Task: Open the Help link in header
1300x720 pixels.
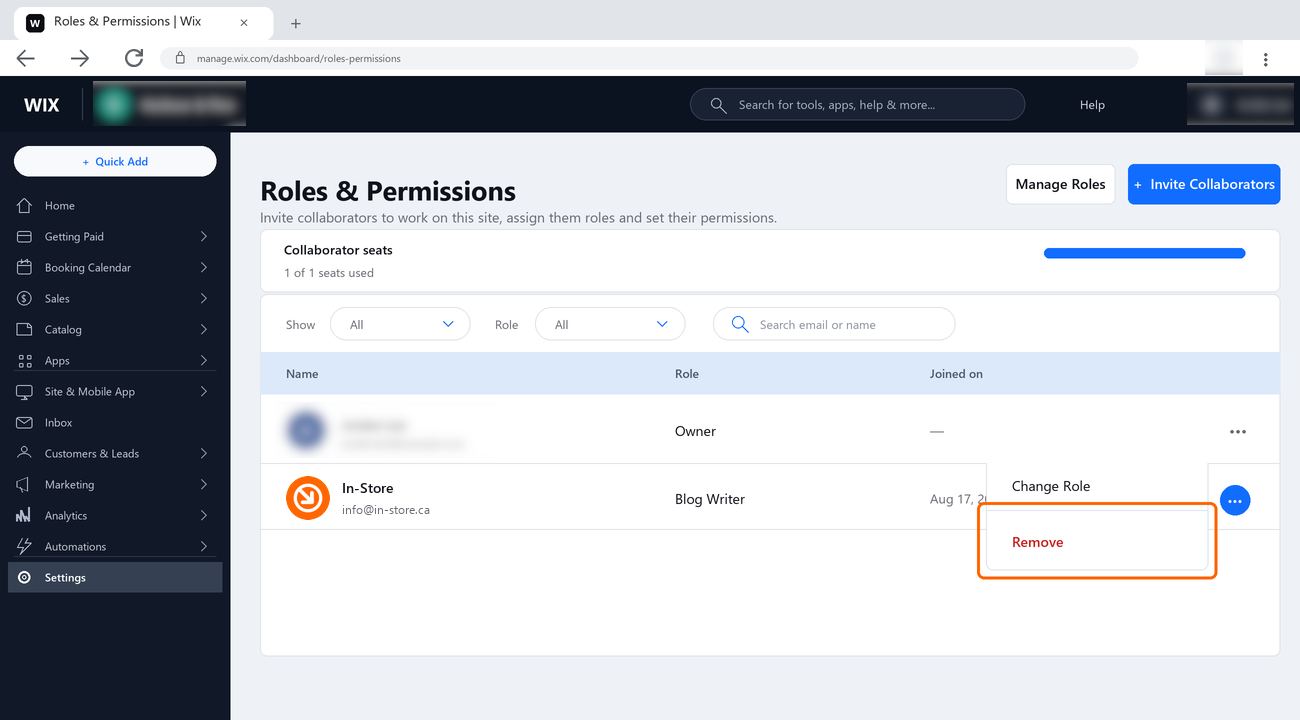Action: click(1092, 105)
